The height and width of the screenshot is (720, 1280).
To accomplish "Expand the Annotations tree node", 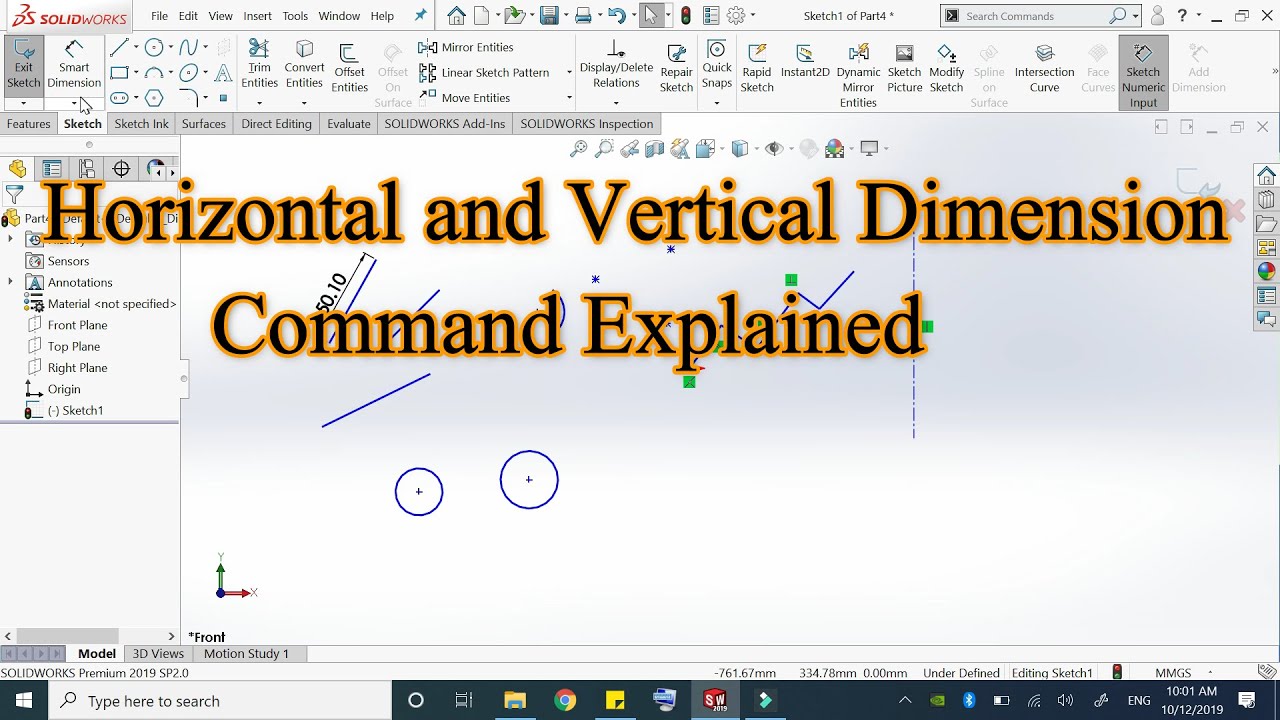I will tap(10, 282).
